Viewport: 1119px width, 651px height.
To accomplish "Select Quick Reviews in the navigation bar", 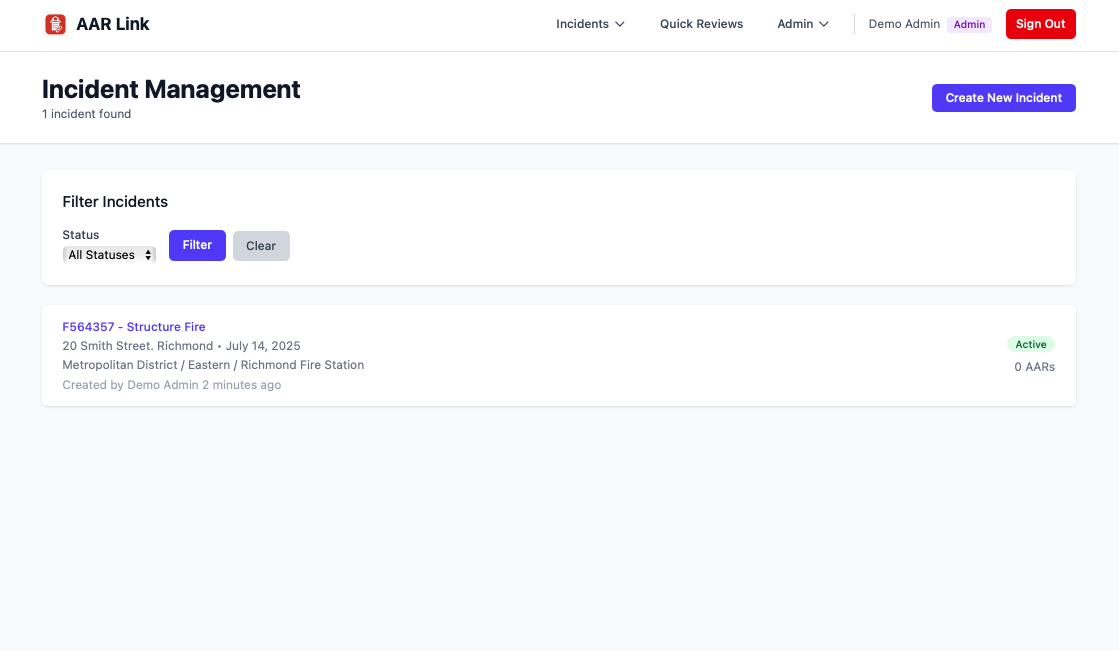I will [701, 24].
